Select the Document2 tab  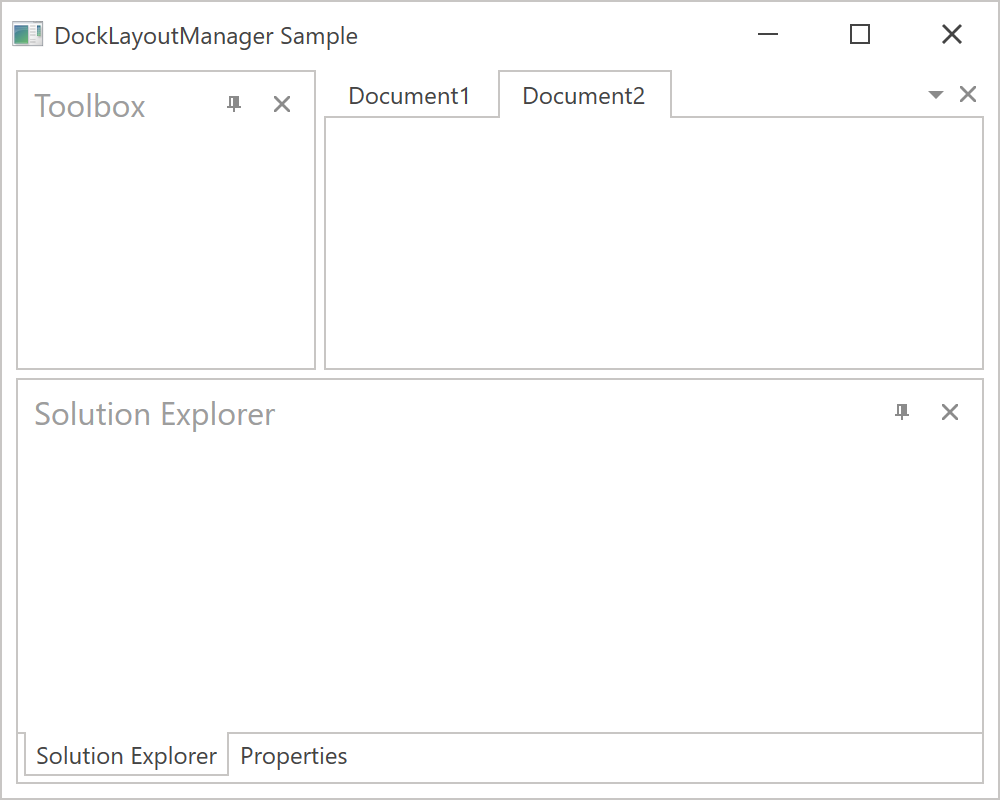click(584, 96)
